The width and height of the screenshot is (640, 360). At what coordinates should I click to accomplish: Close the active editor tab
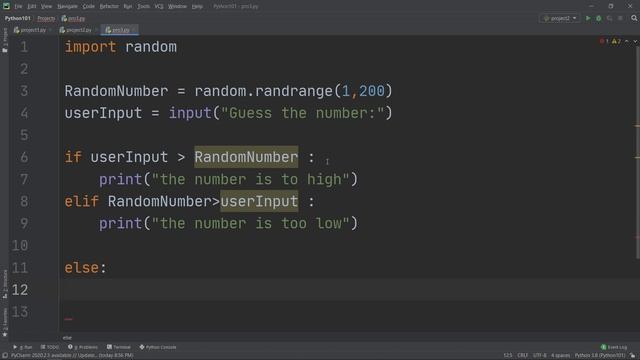[x=134, y=30]
